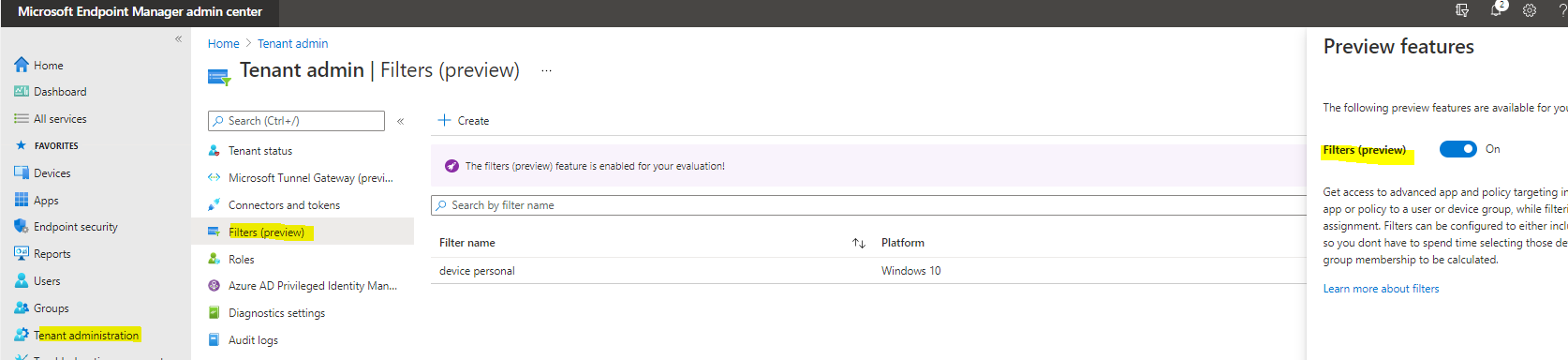This screenshot has height=360, width=1568.
Task: Click the Filters (preview) menu icon
Action: (214, 232)
